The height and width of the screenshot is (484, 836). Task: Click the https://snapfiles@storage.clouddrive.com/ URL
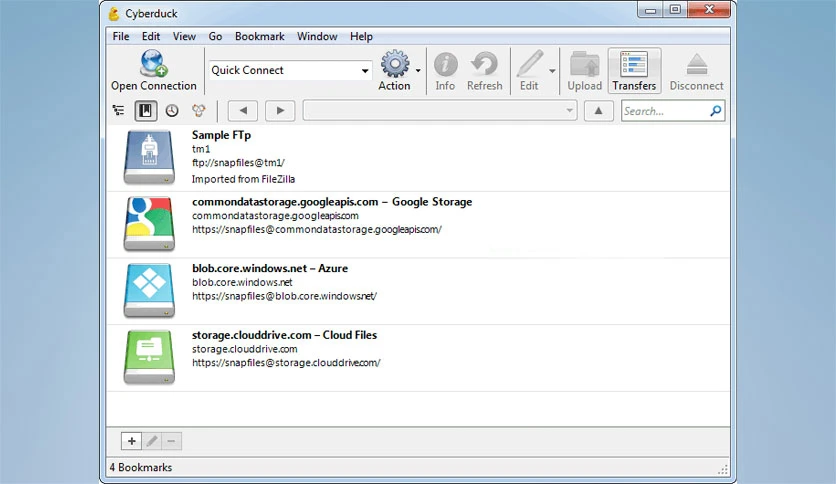[x=286, y=362]
